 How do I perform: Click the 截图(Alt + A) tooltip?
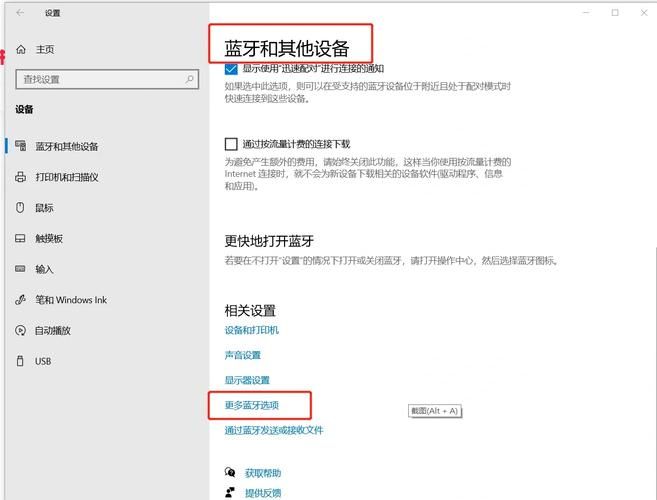(435, 411)
